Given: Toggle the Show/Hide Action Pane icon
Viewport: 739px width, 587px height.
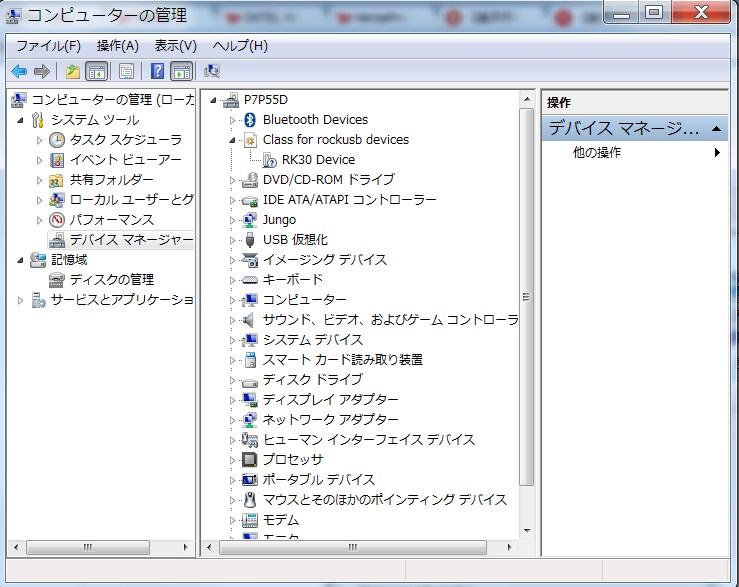Looking at the screenshot, I should click(181, 72).
